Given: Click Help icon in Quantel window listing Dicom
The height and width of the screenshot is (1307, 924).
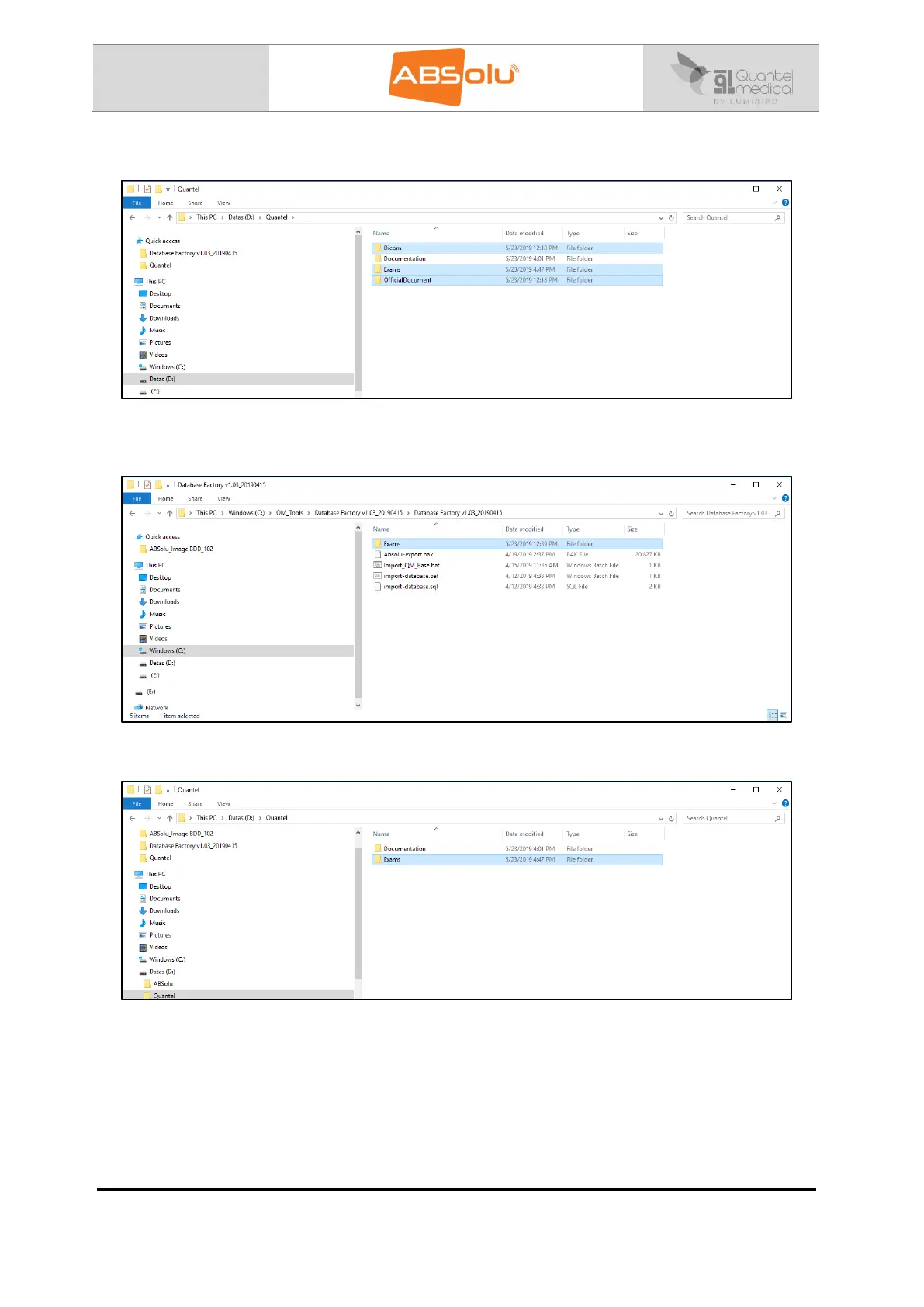Looking at the screenshot, I should 785,203.
